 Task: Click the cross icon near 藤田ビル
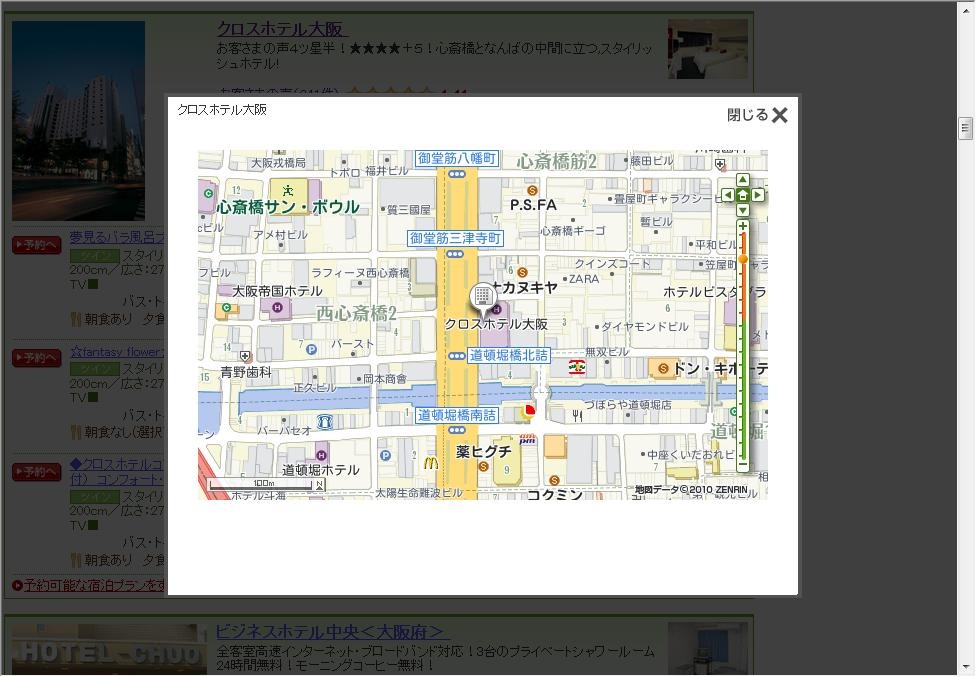pos(720,164)
